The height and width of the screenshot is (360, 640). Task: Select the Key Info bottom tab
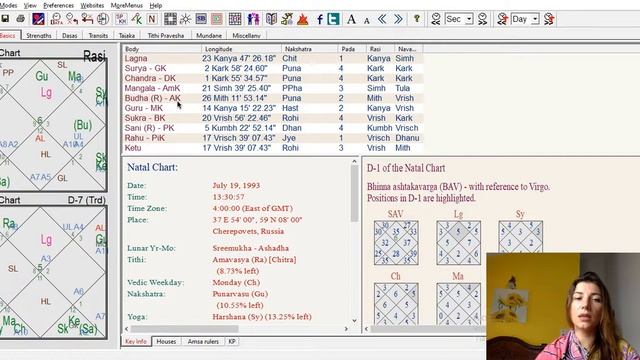point(136,342)
